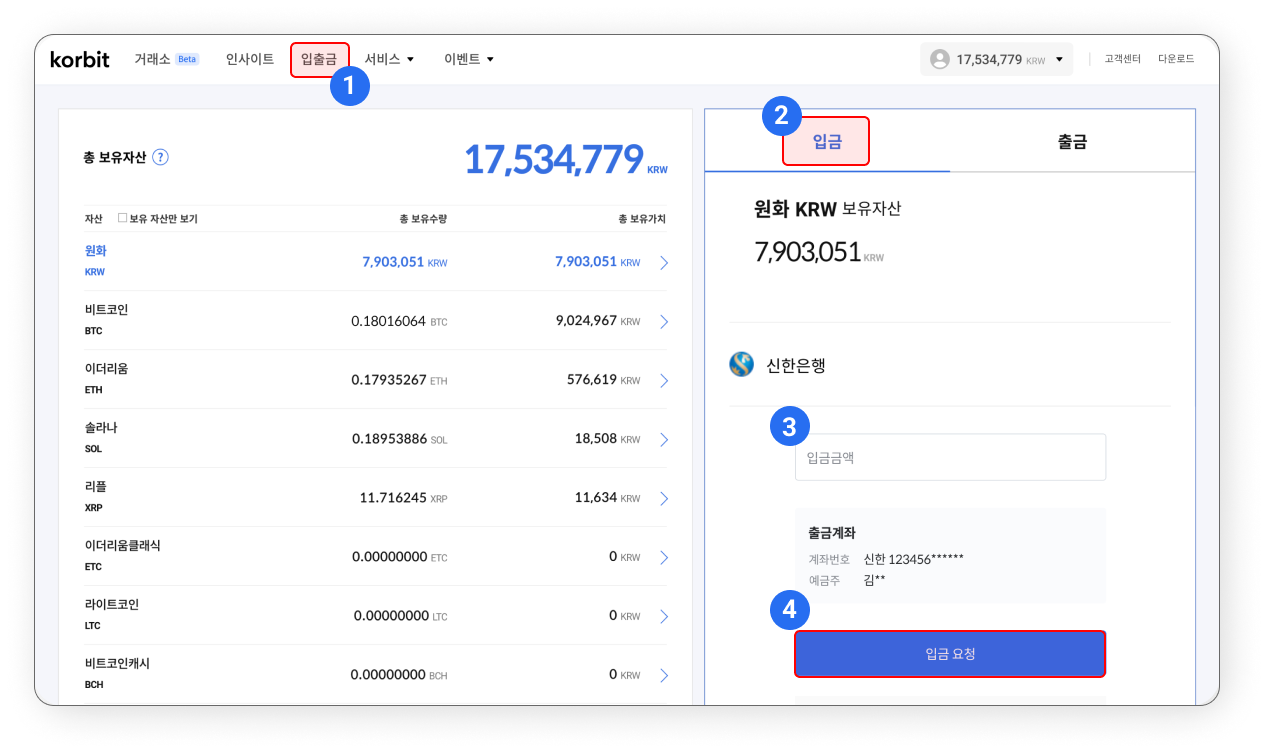This screenshot has height=752, width=1266.
Task: Click the 0.17935267 ETH quantity value
Action: pyautogui.click(x=400, y=380)
